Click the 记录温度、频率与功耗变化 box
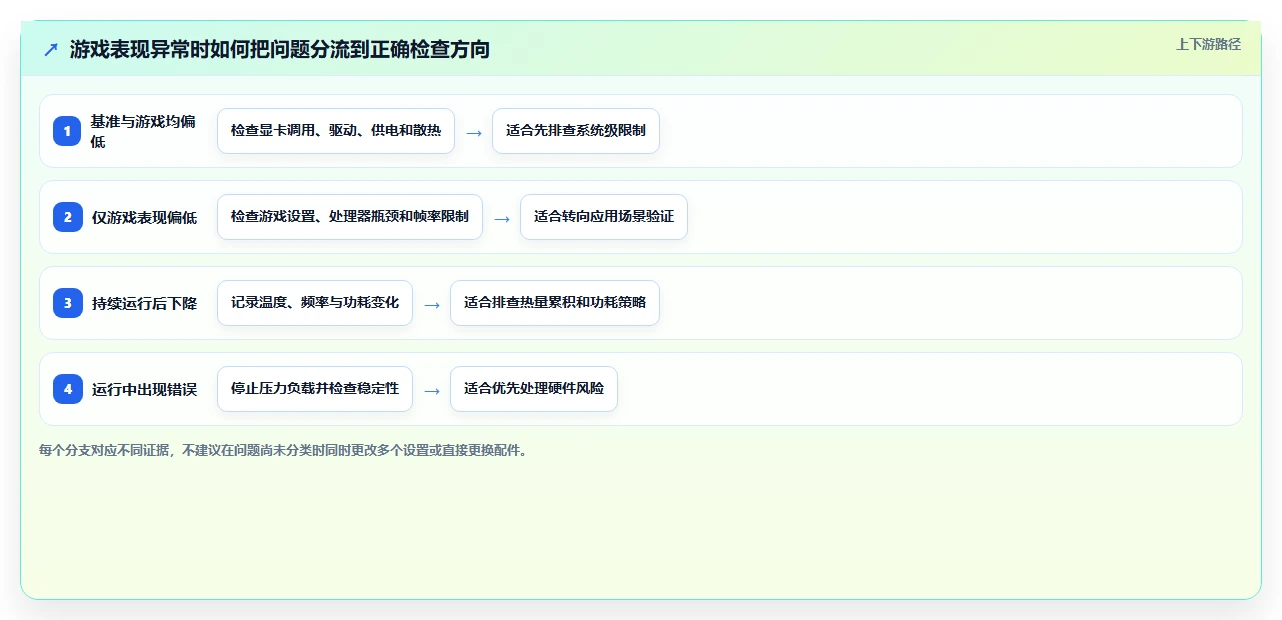1282x620 pixels. tap(315, 303)
